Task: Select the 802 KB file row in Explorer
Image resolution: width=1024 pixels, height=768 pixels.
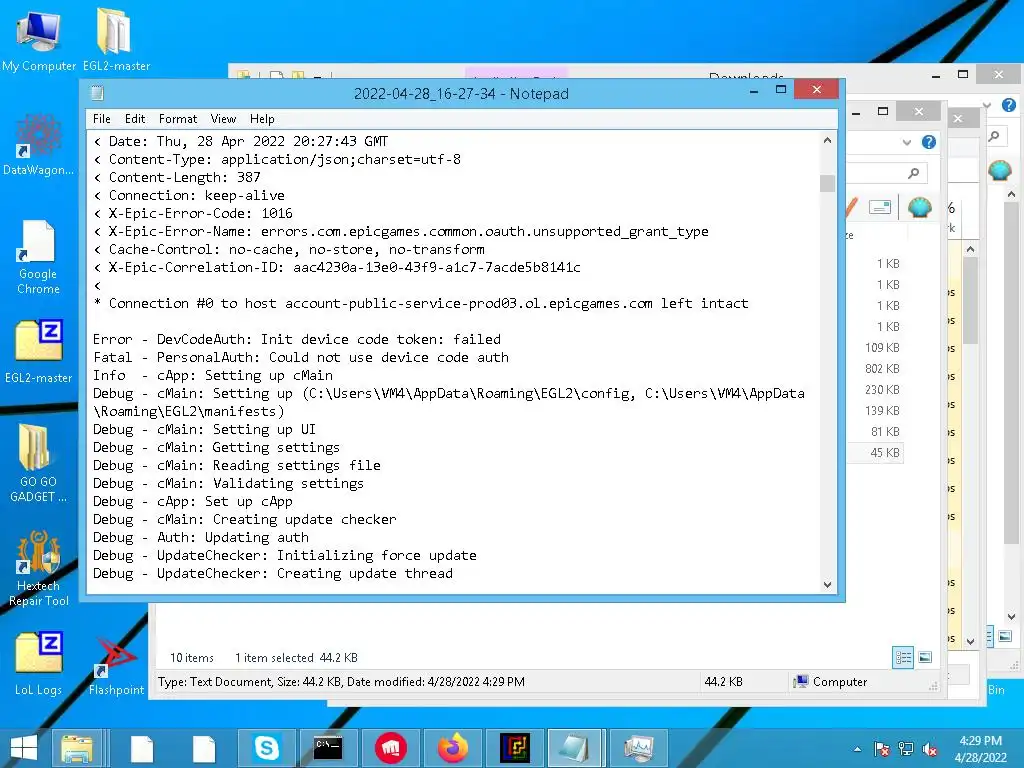Action: [x=875, y=368]
